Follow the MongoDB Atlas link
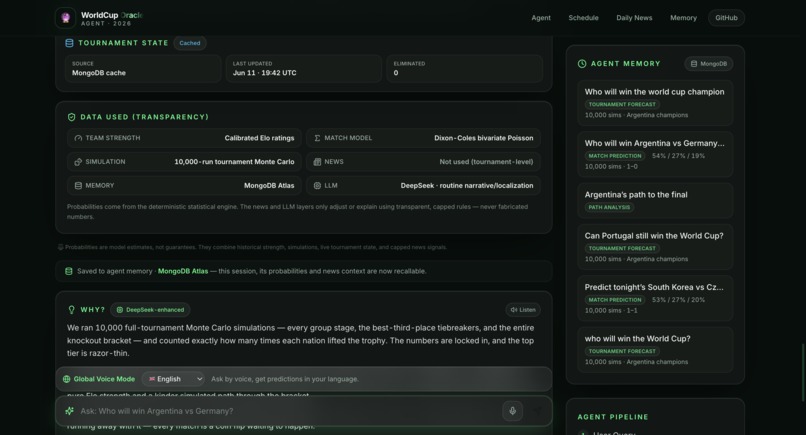 (x=183, y=271)
